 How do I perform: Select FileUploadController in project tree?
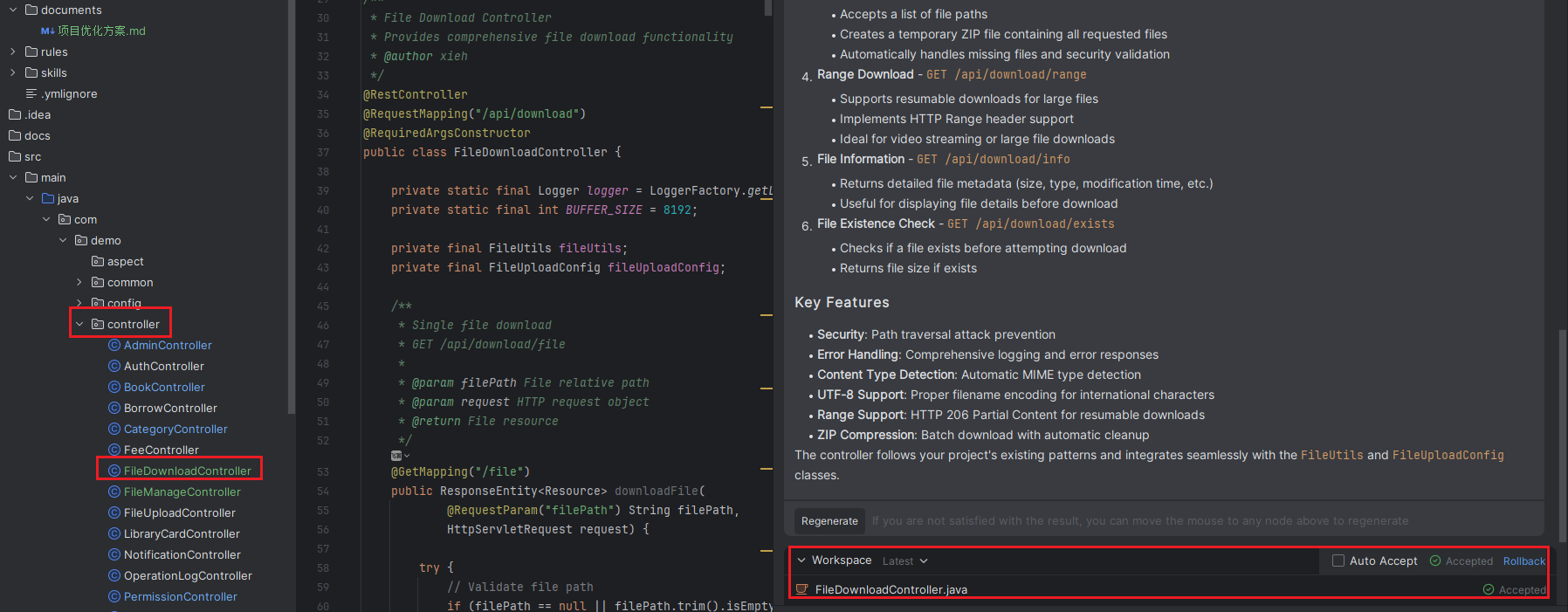point(179,512)
